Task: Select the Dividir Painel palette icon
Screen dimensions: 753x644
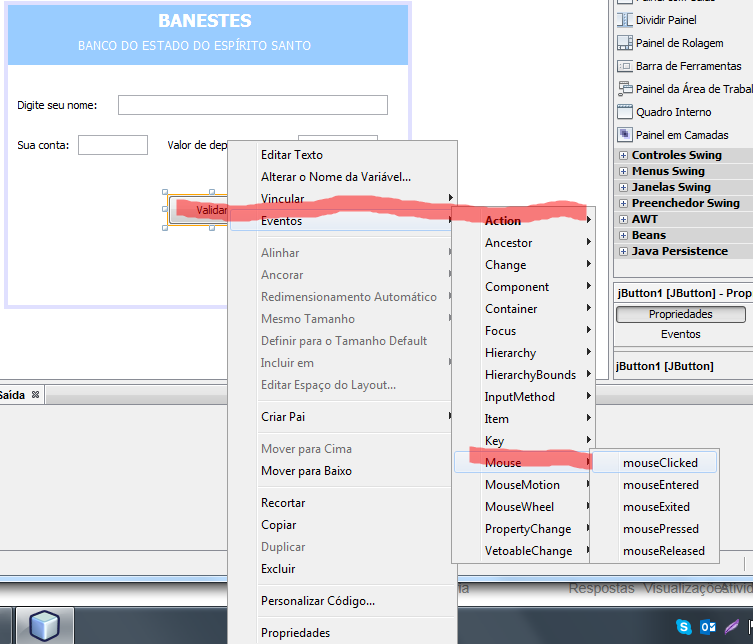Action: [624, 20]
